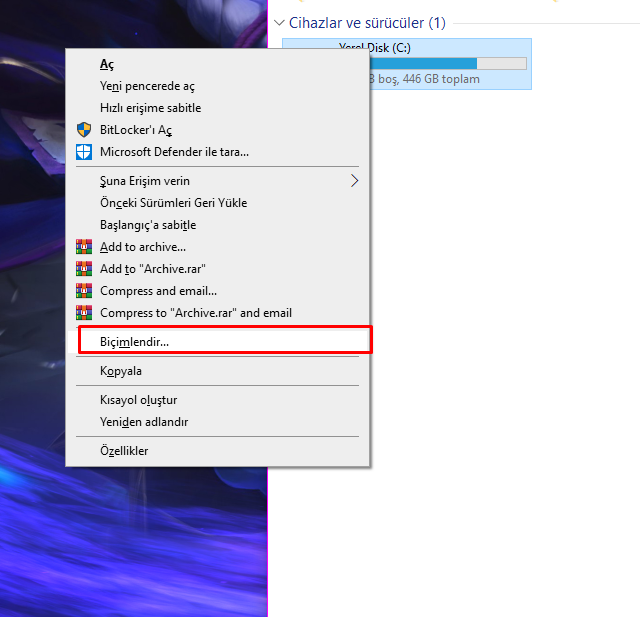Click the BitLocker shield icon

click(x=84, y=130)
